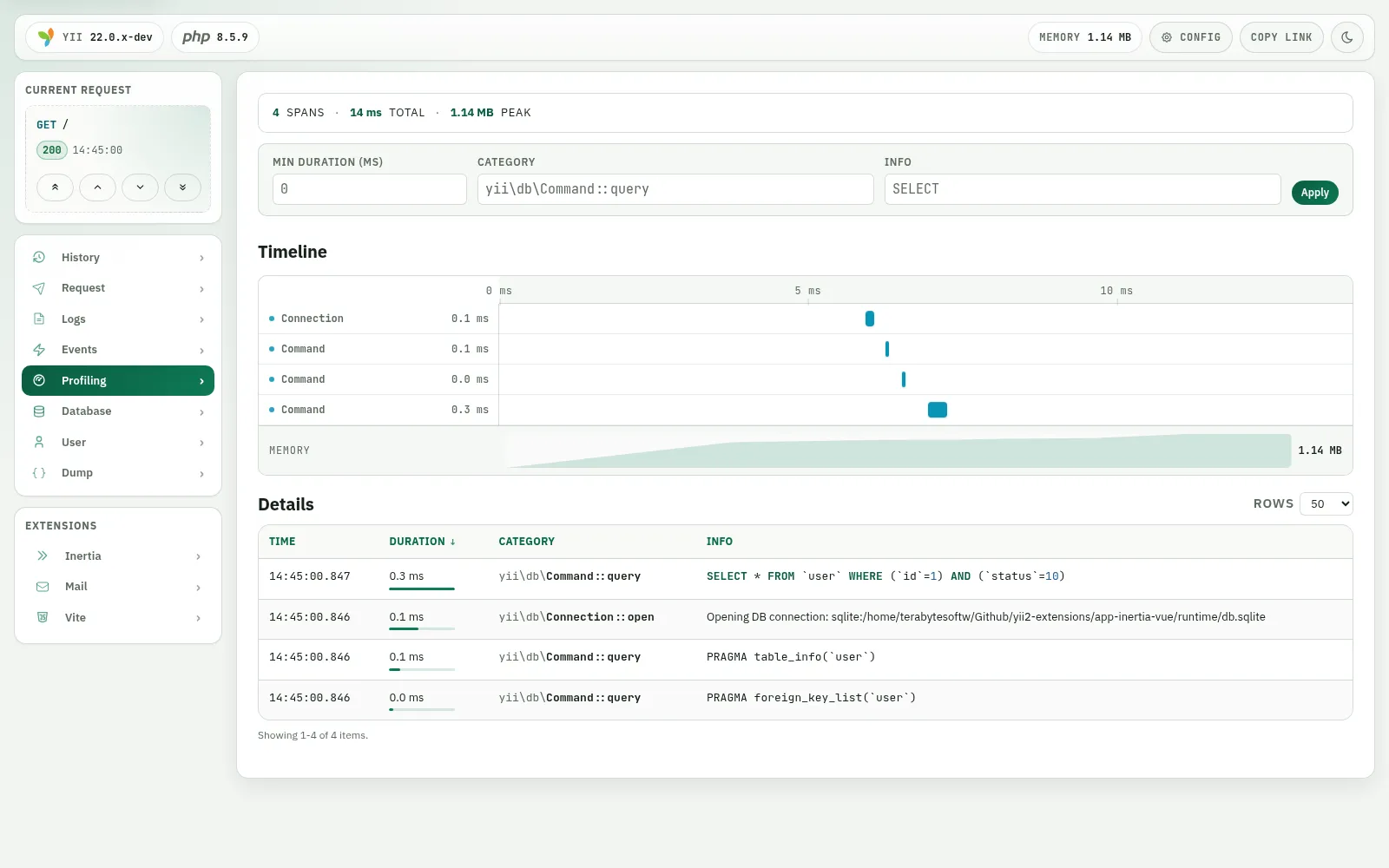Expand Dump chevron arrow

click(x=201, y=474)
